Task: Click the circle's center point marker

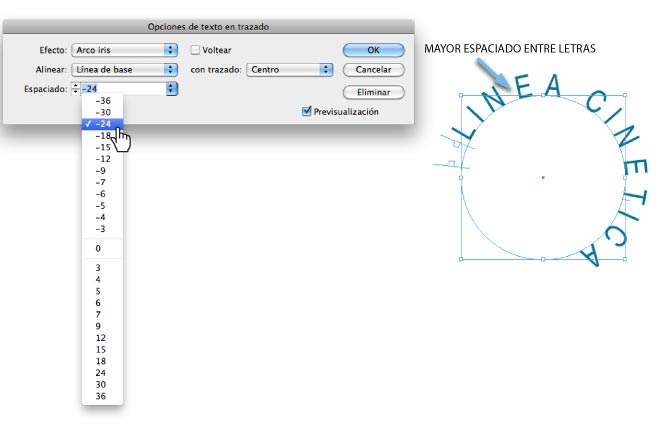Action: click(x=543, y=177)
